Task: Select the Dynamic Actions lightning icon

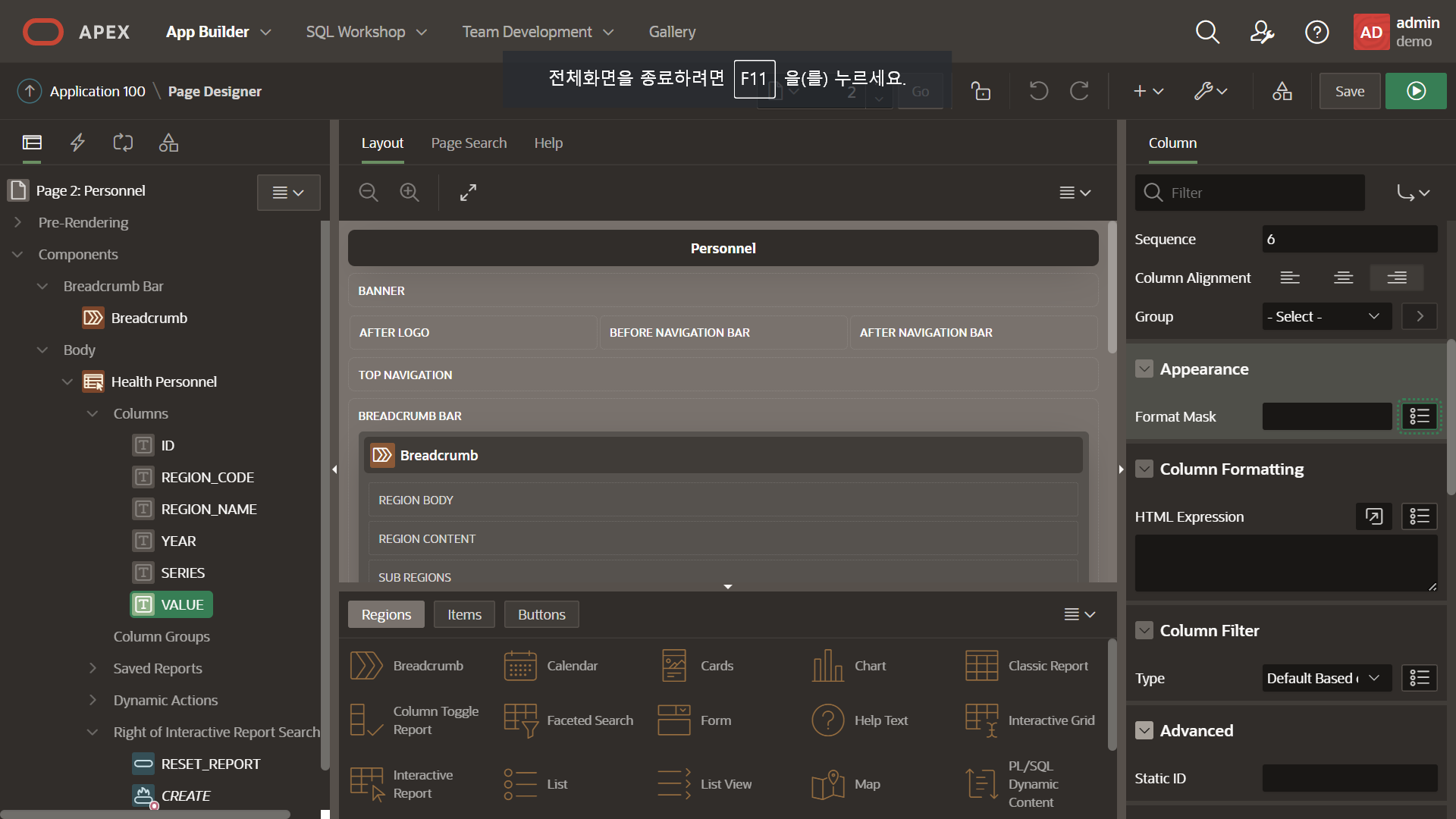Action: pyautogui.click(x=77, y=143)
